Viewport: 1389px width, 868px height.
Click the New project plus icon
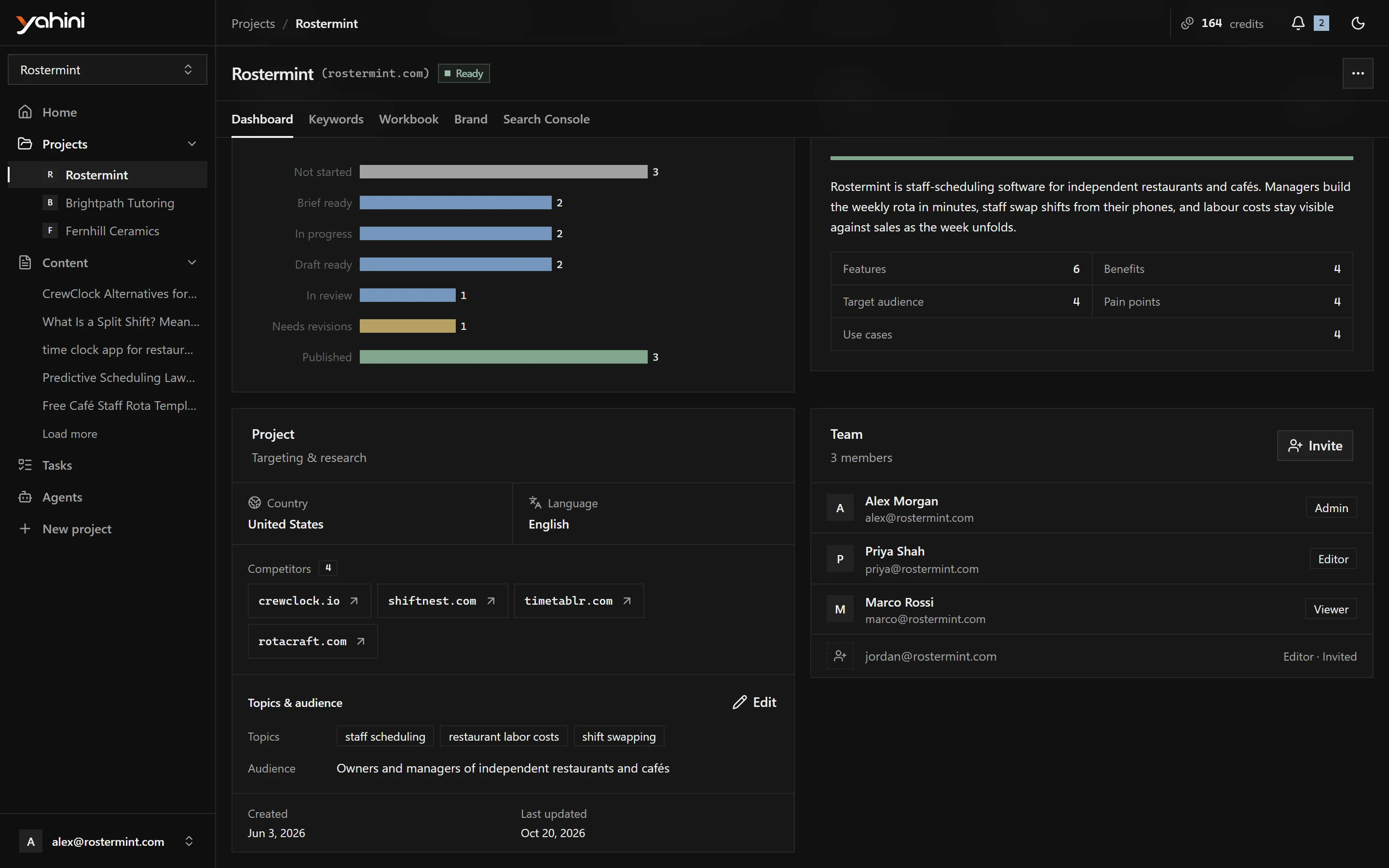click(25, 529)
